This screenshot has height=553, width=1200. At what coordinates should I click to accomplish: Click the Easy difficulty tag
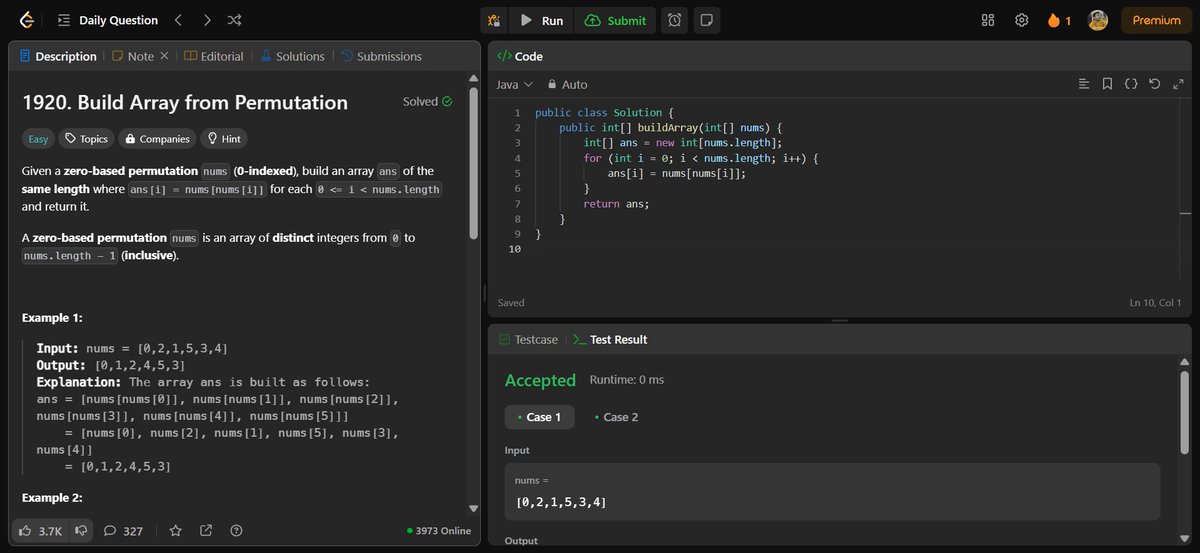point(38,139)
